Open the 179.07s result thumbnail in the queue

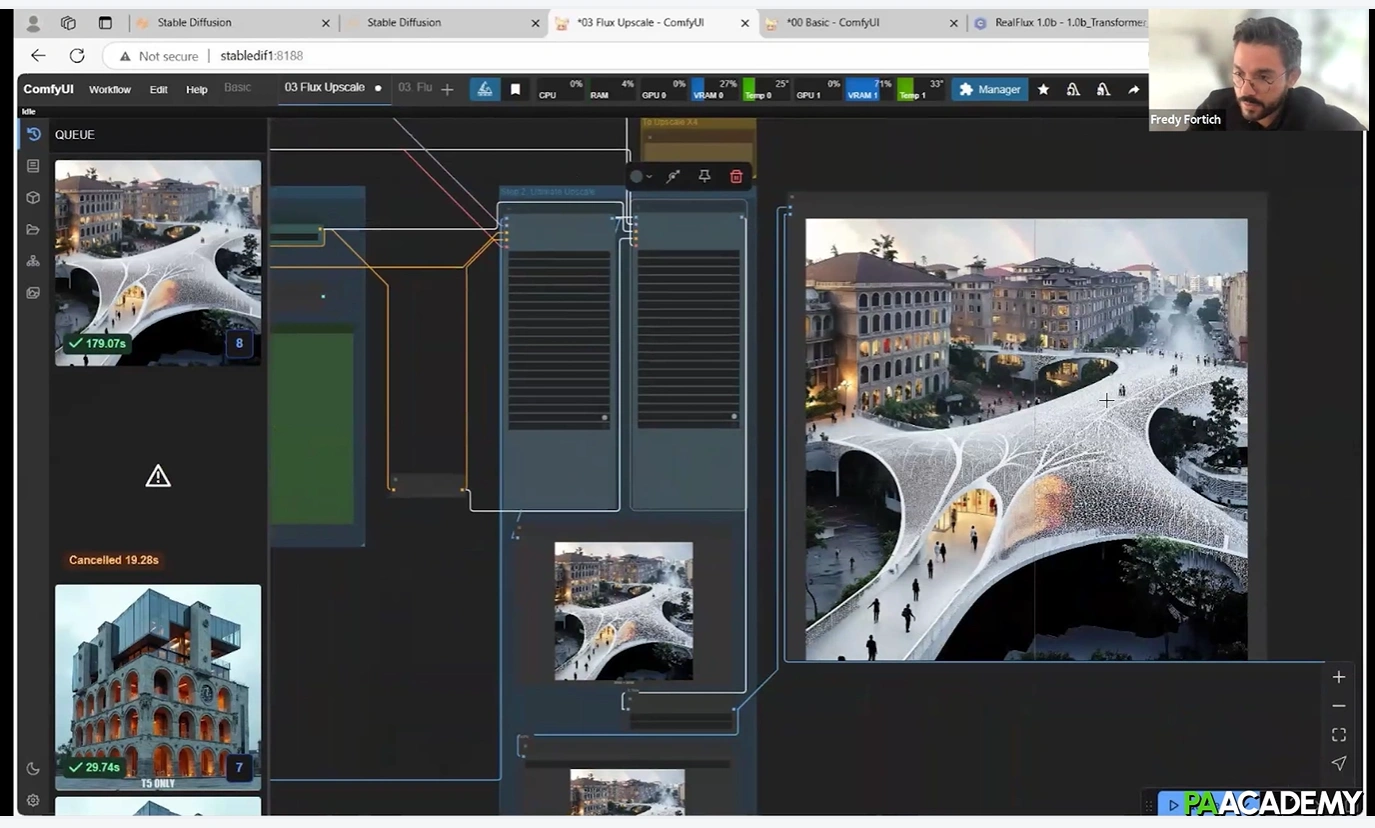[157, 262]
